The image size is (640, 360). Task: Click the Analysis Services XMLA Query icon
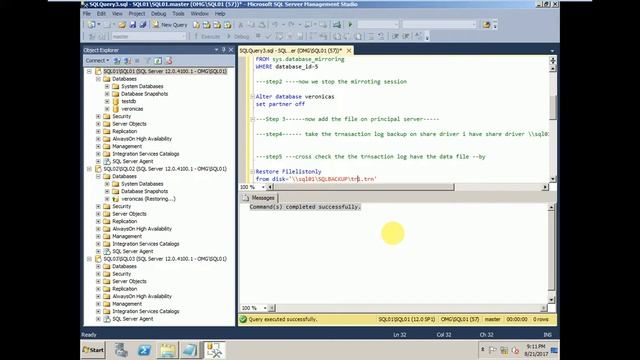pos(228,25)
